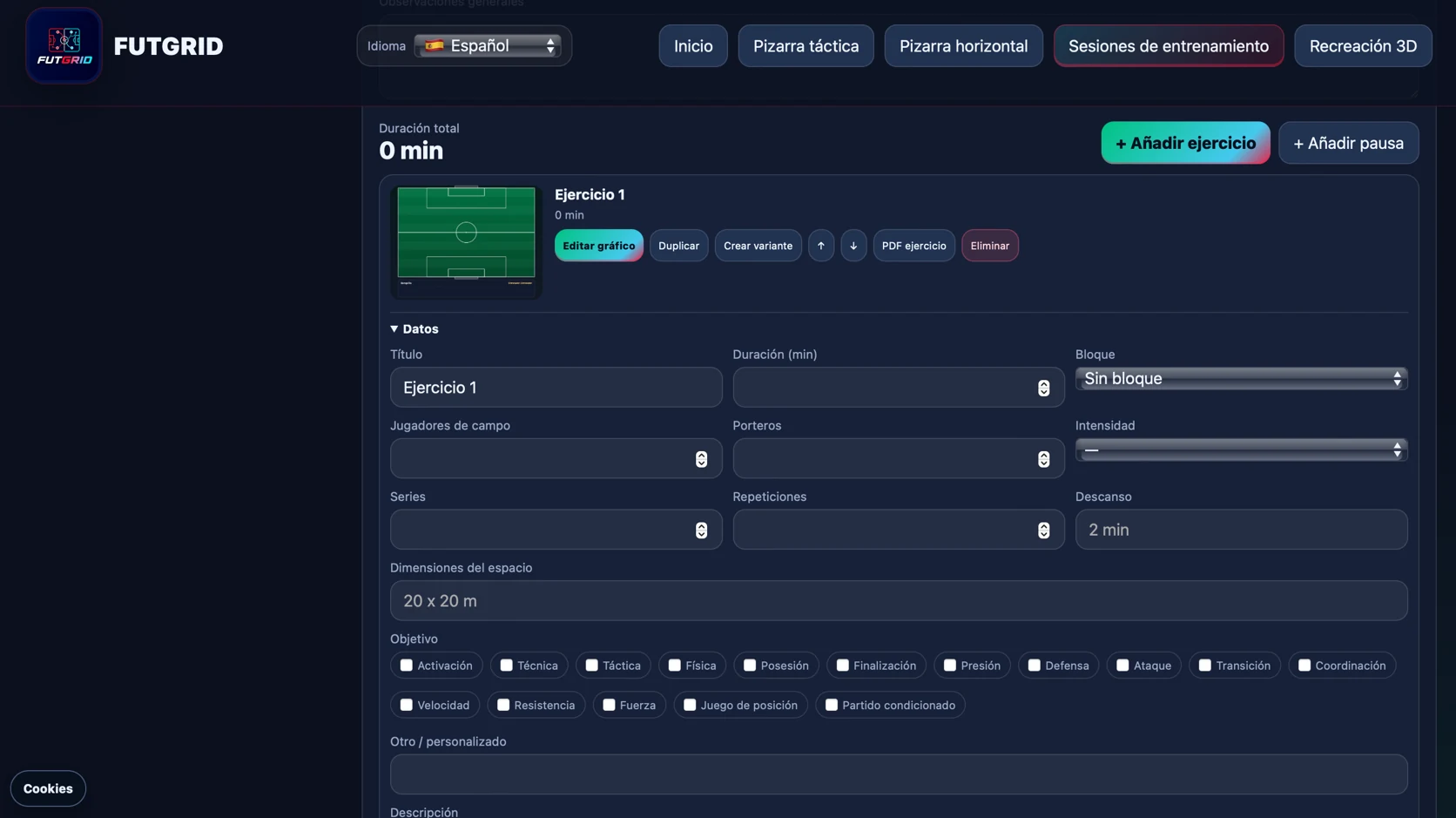The height and width of the screenshot is (818, 1456).
Task: Collapse the Datos section
Action: coord(415,328)
